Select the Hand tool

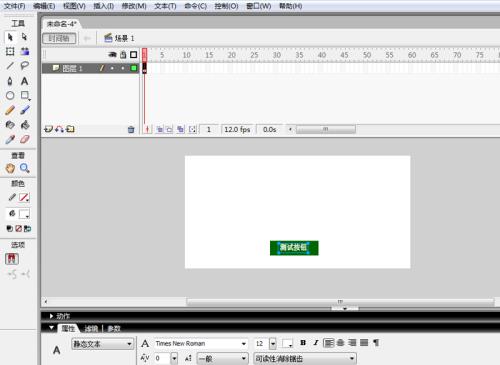pyautogui.click(x=10, y=168)
